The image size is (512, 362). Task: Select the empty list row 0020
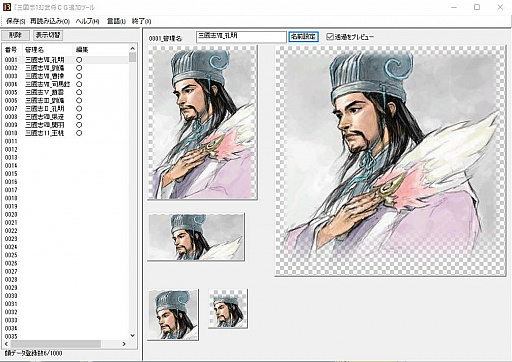pos(66,214)
